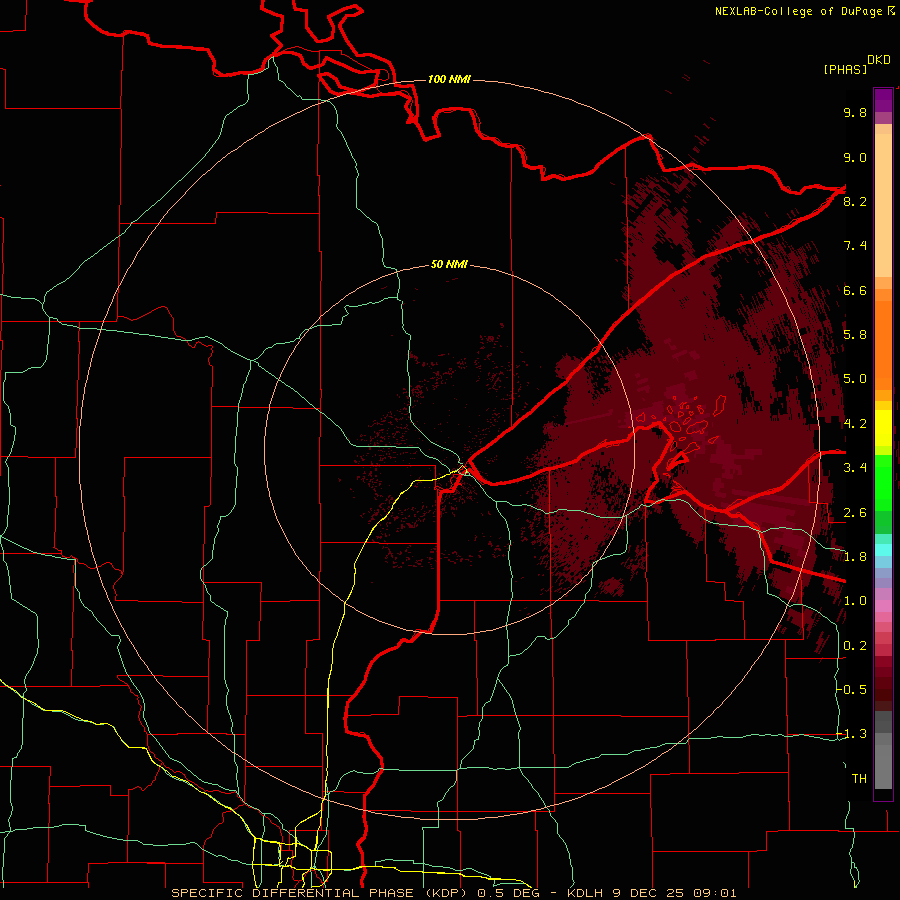Image resolution: width=900 pixels, height=900 pixels.
Task: Click the 0.2 value on the color scale
Action: 855,646
